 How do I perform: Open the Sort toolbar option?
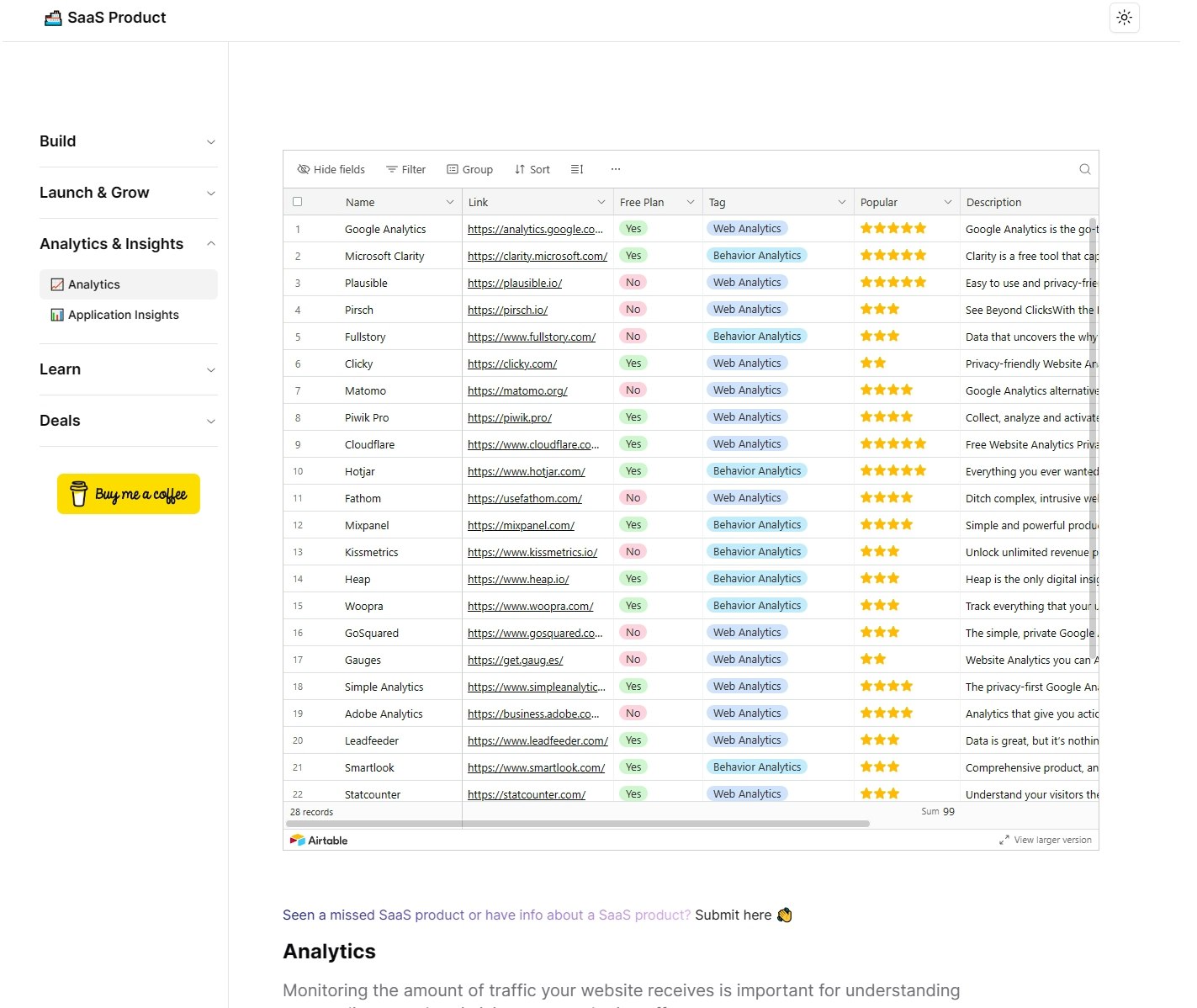point(532,169)
